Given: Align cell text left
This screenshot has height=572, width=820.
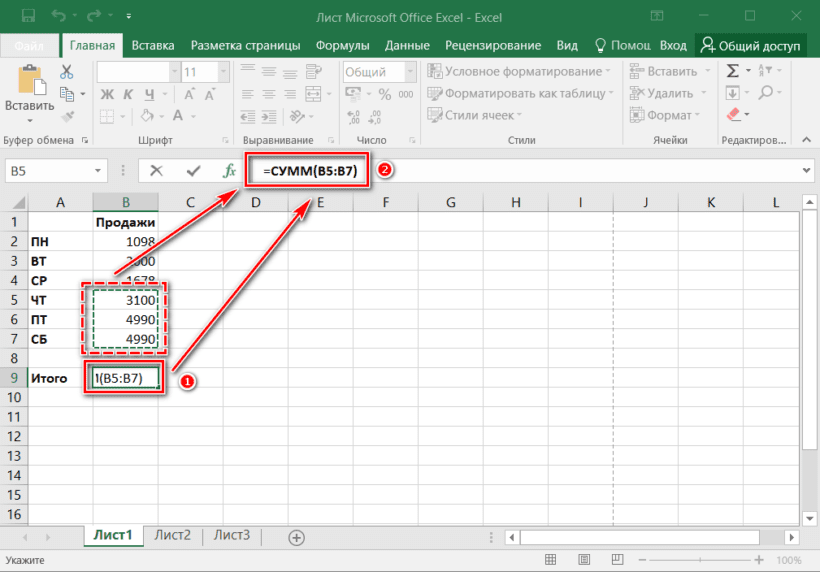Looking at the screenshot, I should (247, 94).
